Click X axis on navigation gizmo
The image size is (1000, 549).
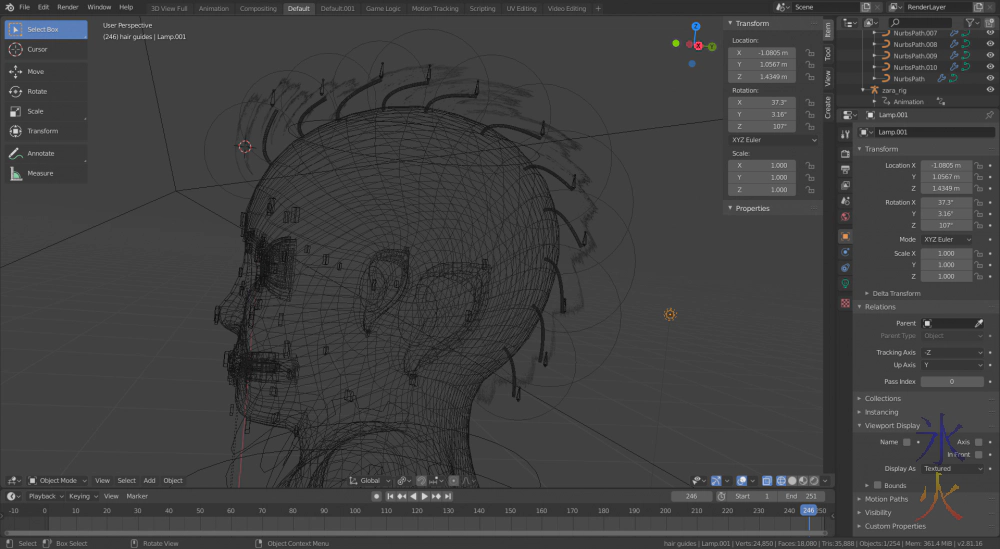(x=698, y=46)
